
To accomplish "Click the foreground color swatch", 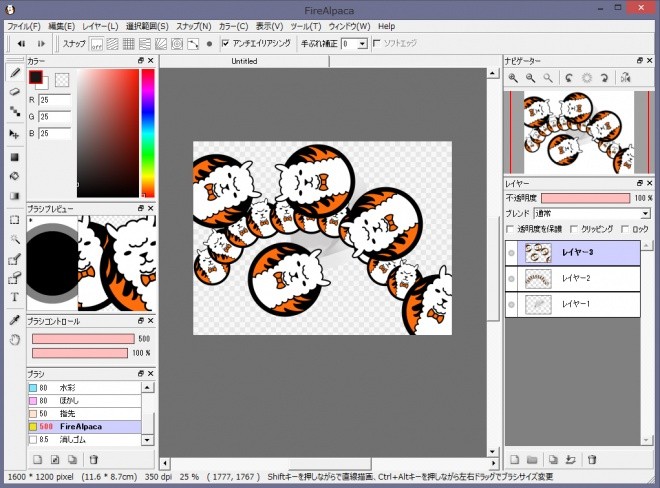I will coord(35,77).
